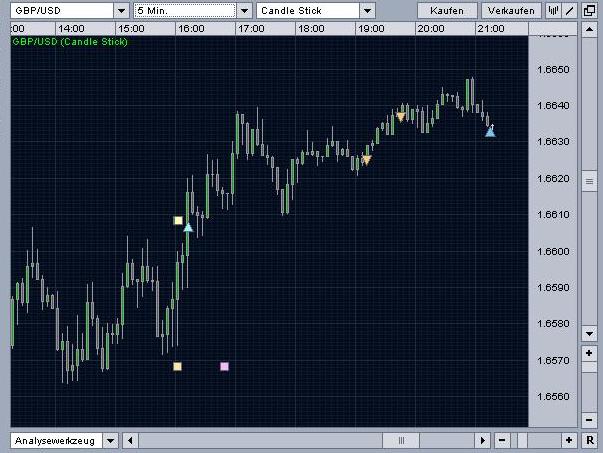Click the blue up-triangle marker near 16:00

(188, 228)
